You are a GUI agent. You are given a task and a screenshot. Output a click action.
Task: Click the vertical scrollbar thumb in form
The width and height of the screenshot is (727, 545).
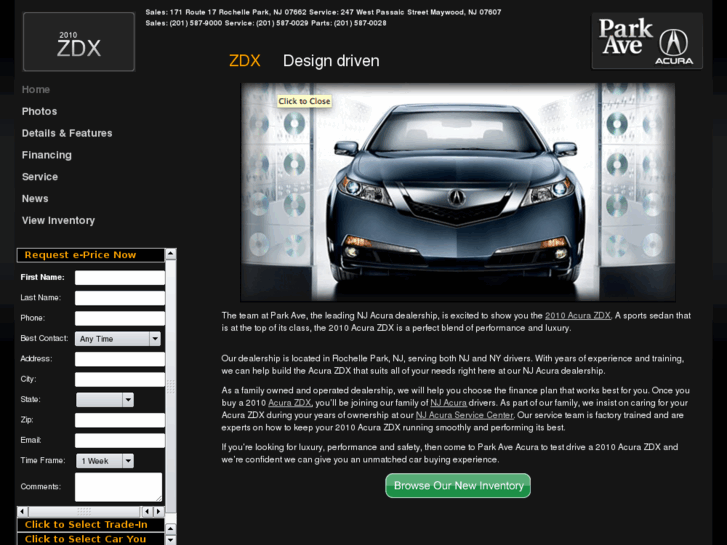[x=171, y=386]
